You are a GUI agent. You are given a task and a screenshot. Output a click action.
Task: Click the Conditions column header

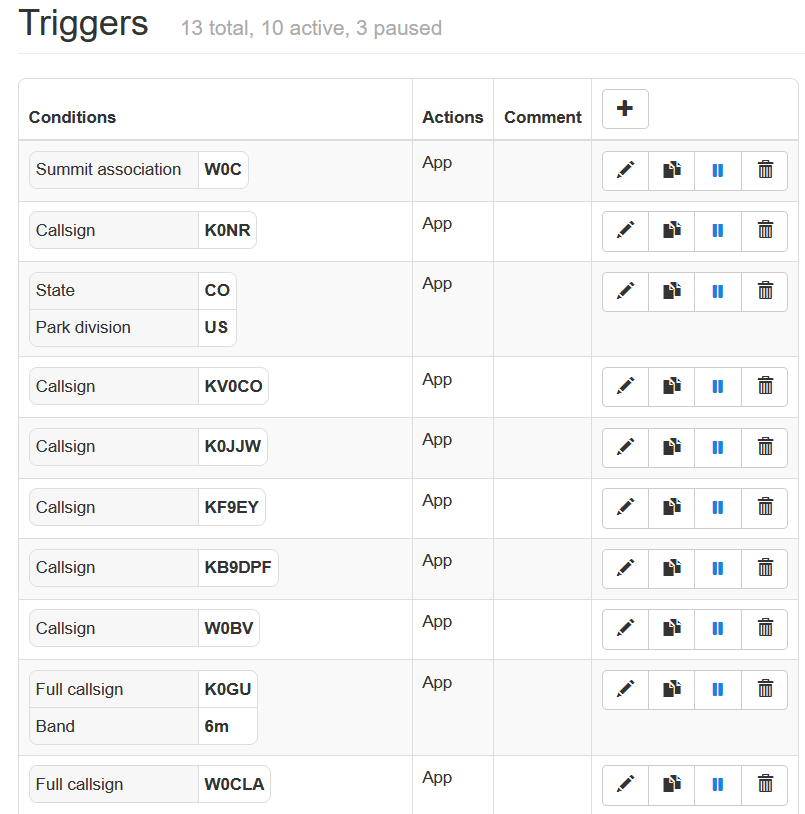[x=72, y=117]
